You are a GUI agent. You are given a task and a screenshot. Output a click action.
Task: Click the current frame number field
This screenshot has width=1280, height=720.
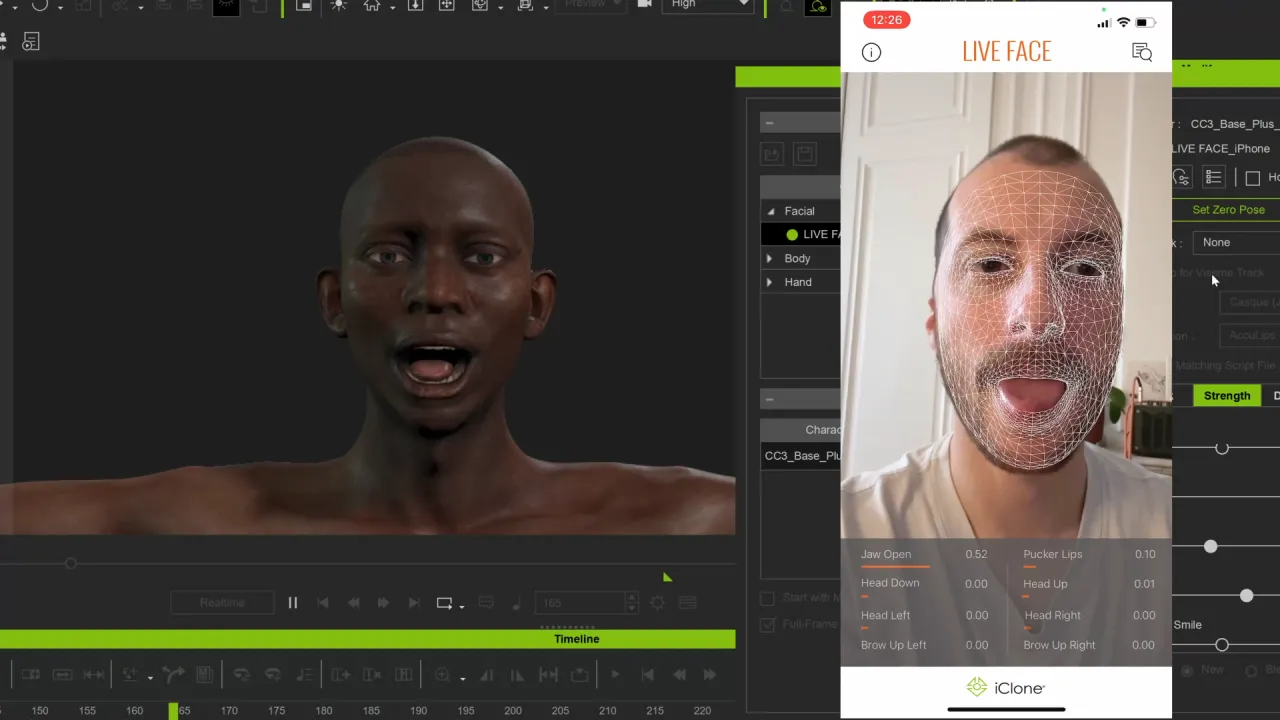[x=582, y=603]
